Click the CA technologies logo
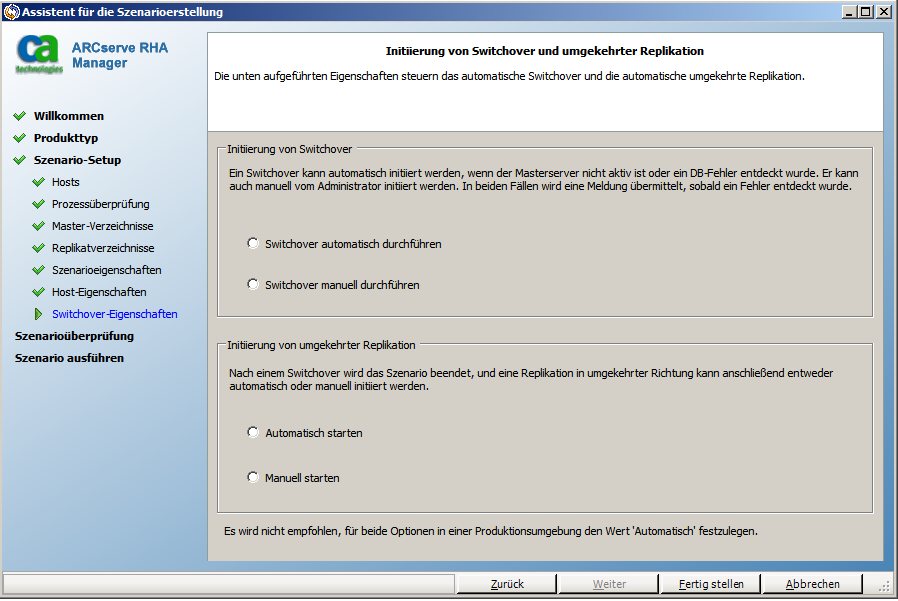 39,54
